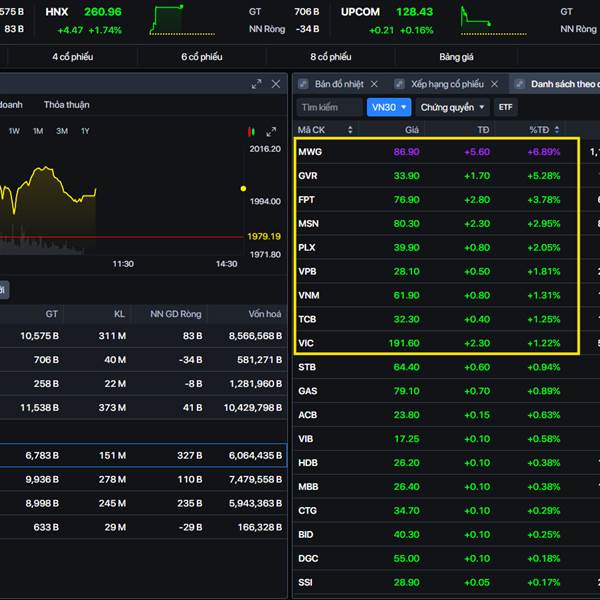Click the Xếp hạng cổ phiếu tab icon

point(400,85)
